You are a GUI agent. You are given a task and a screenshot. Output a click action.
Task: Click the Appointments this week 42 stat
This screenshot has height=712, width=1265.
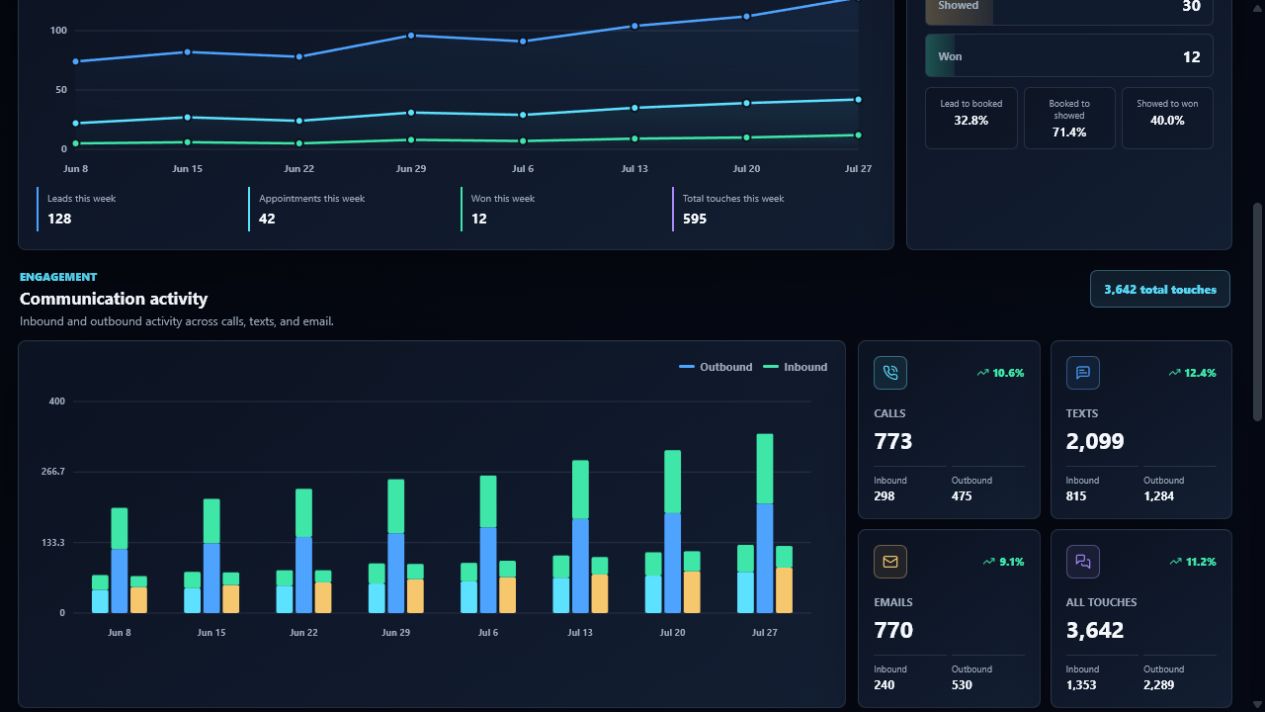point(350,209)
